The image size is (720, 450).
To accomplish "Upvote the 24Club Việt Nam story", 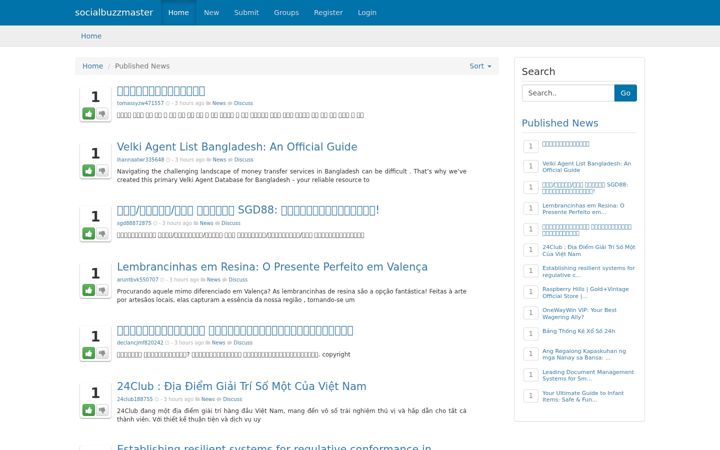I will coord(89,410).
